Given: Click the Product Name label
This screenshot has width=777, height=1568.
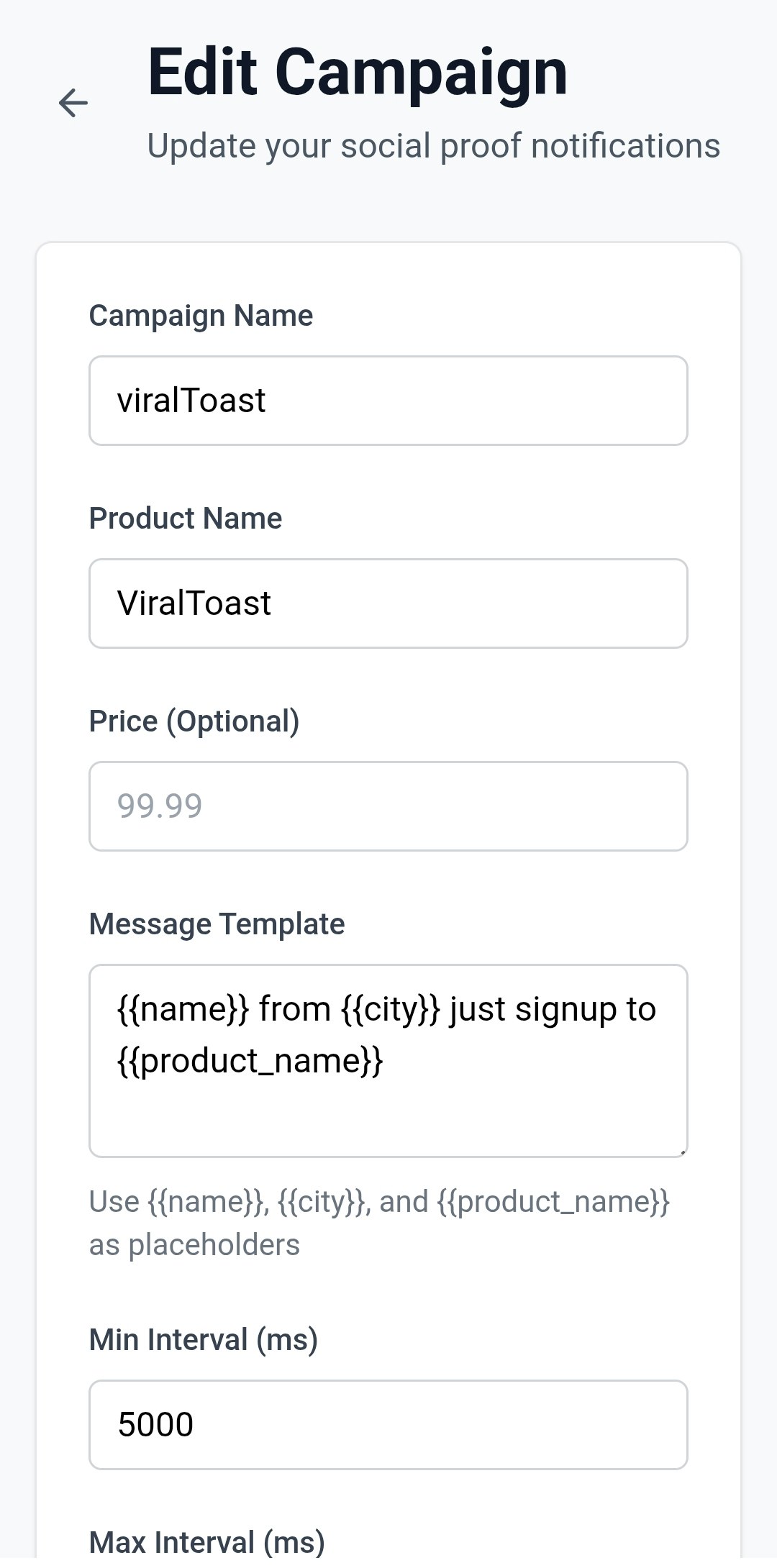Looking at the screenshot, I should click(185, 517).
